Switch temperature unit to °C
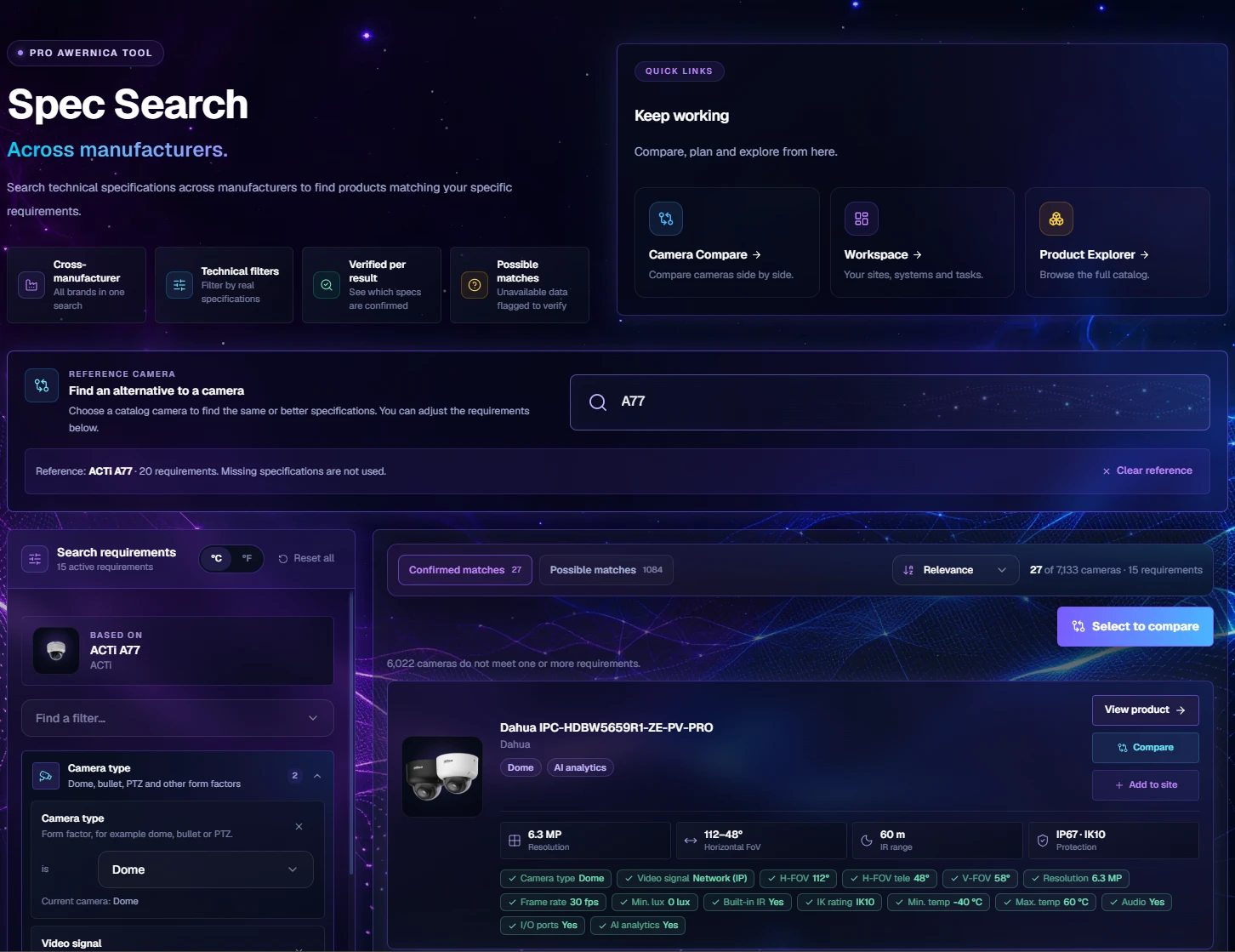This screenshot has height=952, width=1235. (x=217, y=558)
